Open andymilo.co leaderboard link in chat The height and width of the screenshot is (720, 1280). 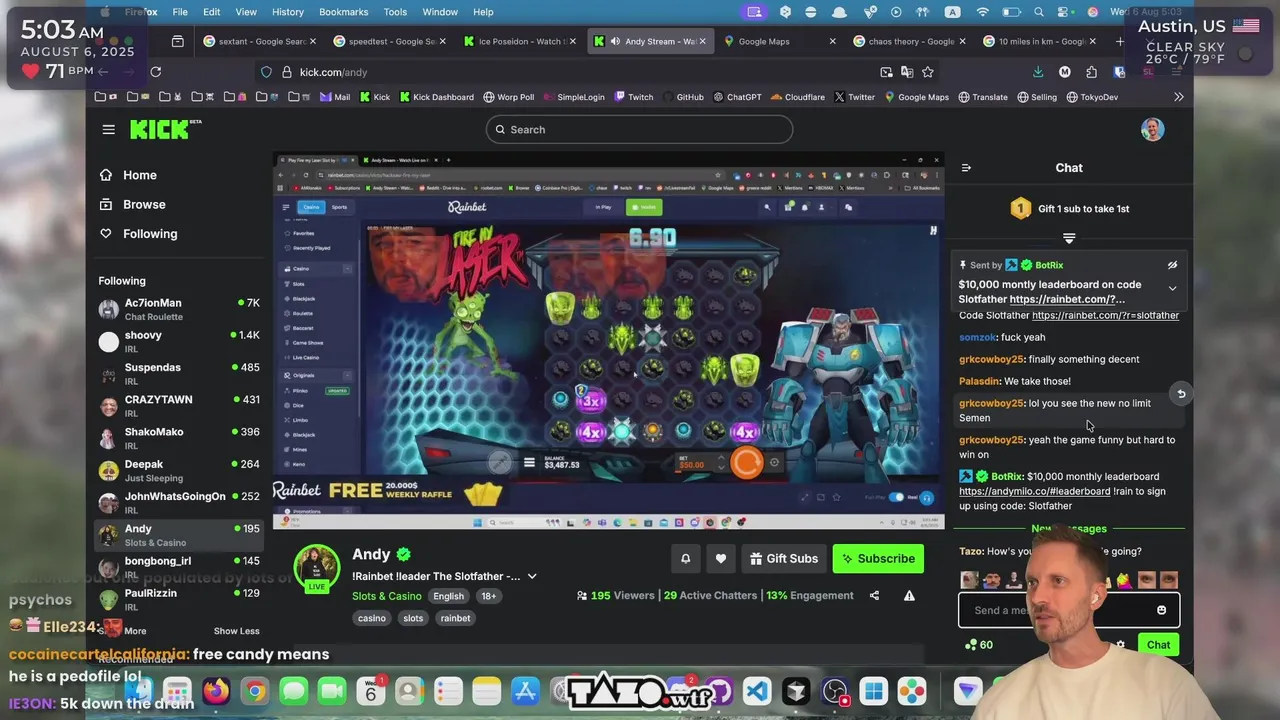coord(1034,491)
